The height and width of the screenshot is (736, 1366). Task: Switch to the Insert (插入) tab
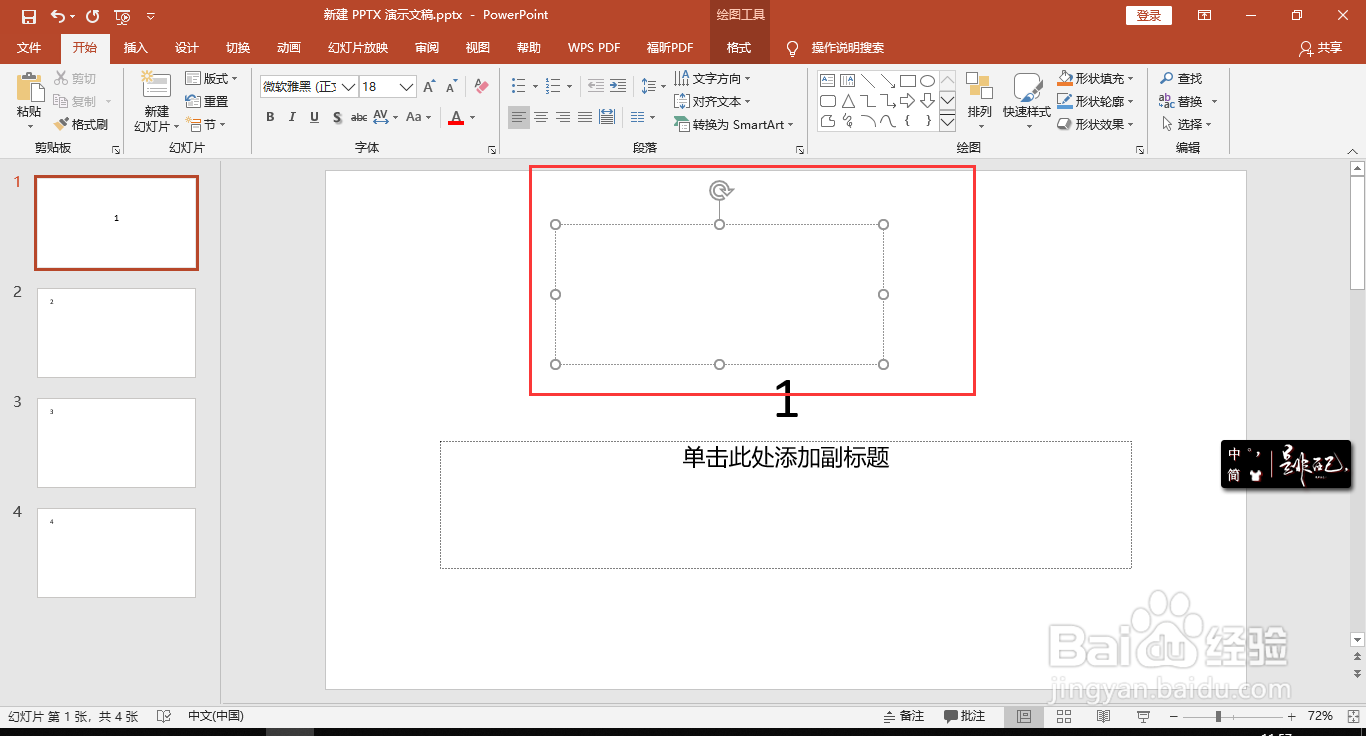click(x=135, y=48)
